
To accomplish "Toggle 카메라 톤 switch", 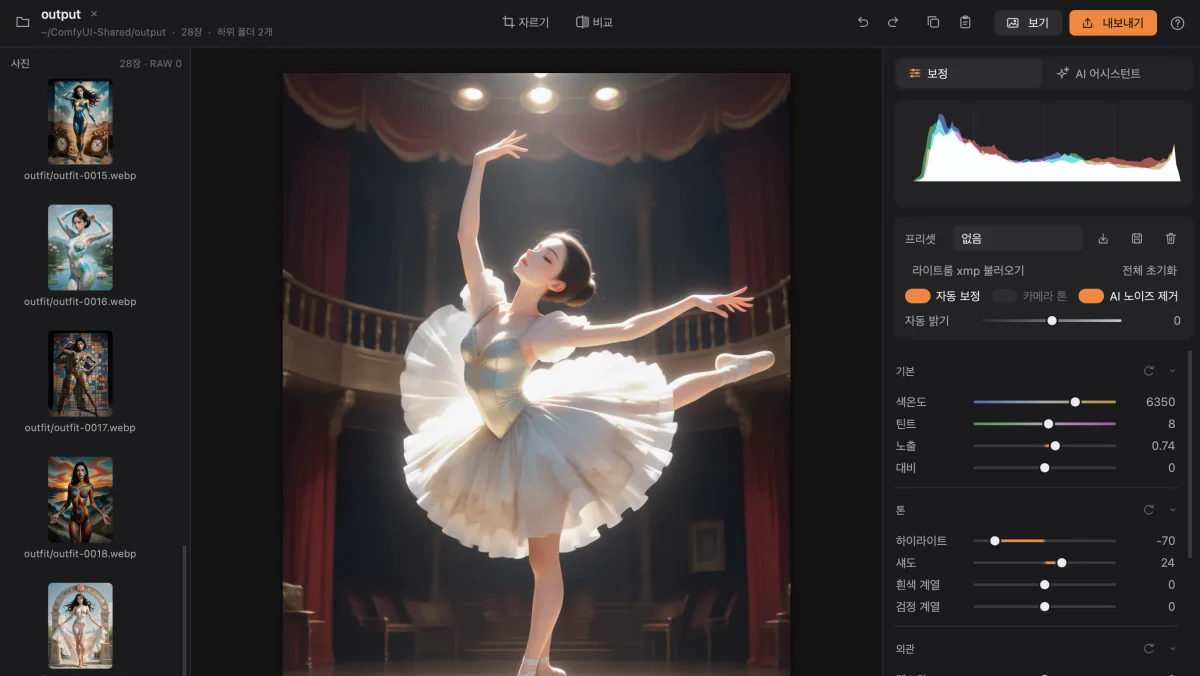I will (1004, 296).
